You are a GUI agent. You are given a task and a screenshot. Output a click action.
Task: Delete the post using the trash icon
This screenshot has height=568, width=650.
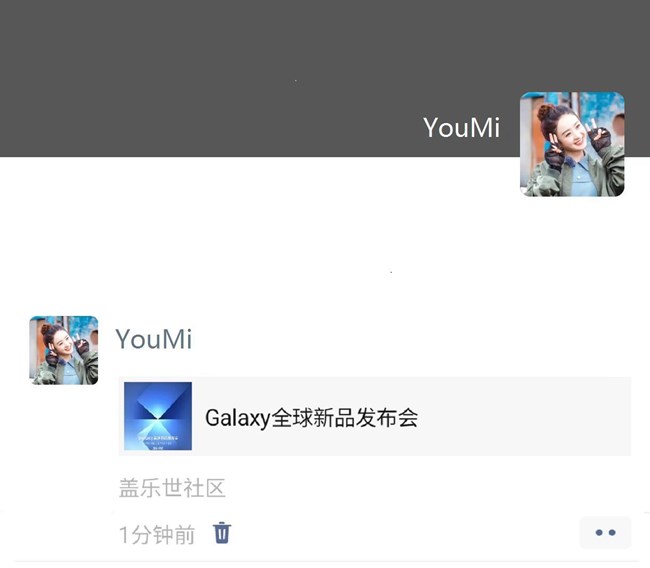(222, 533)
